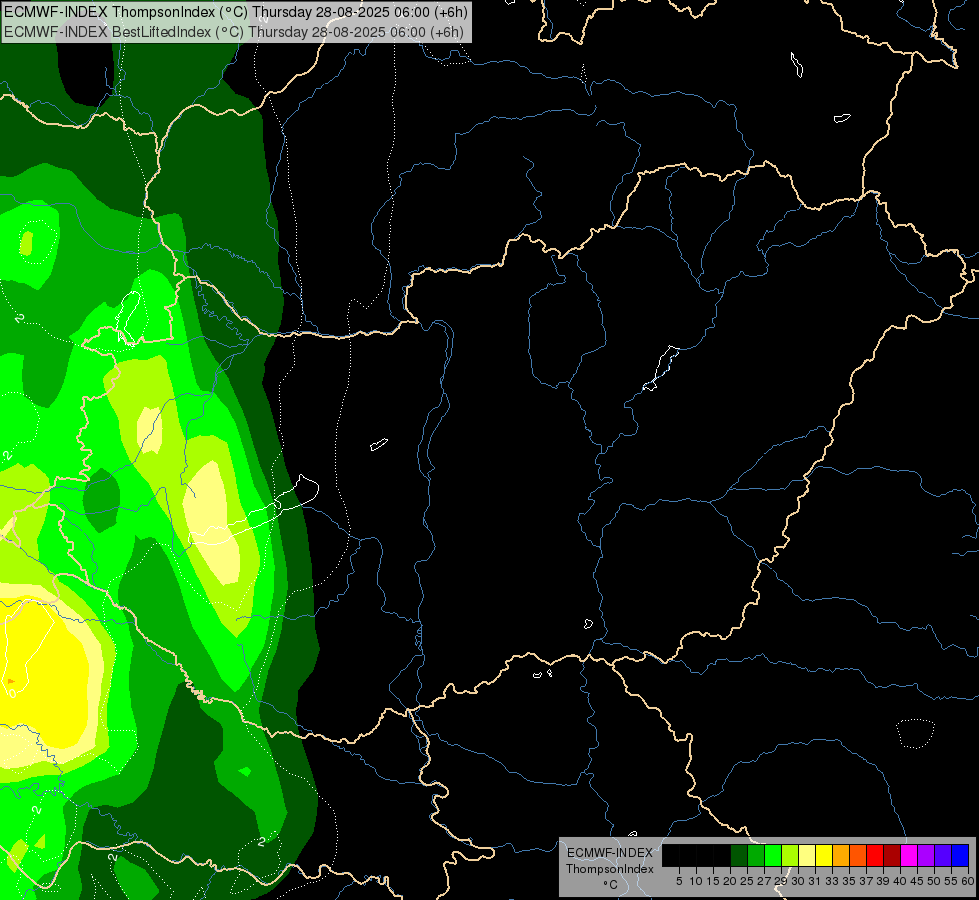979x900 pixels.
Task: Click the orange 33-35 legend swatch
Action: click(x=841, y=855)
